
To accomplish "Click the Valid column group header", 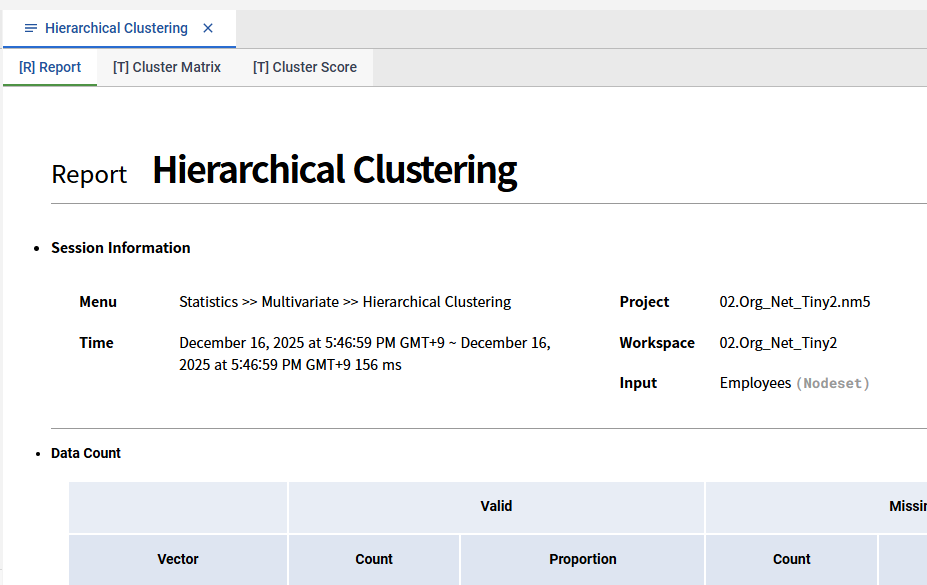I will pyautogui.click(x=496, y=507).
